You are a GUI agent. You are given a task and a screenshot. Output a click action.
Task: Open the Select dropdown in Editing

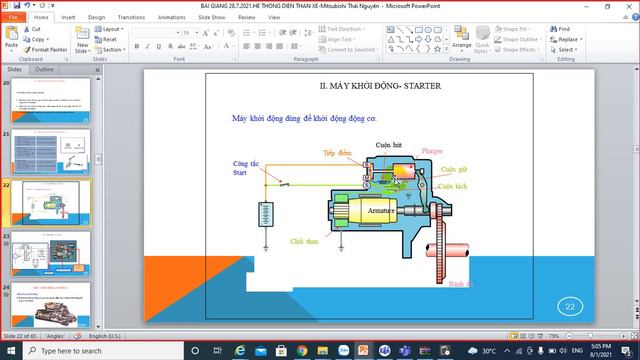[564, 49]
